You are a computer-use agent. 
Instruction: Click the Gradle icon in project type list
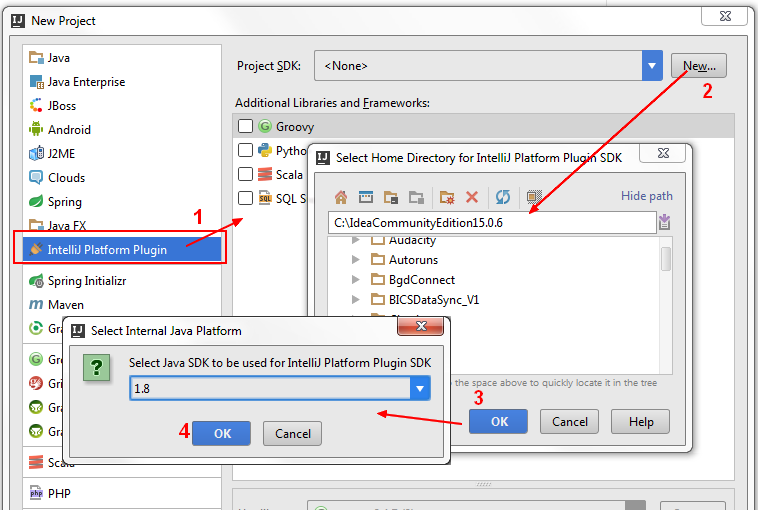36,328
